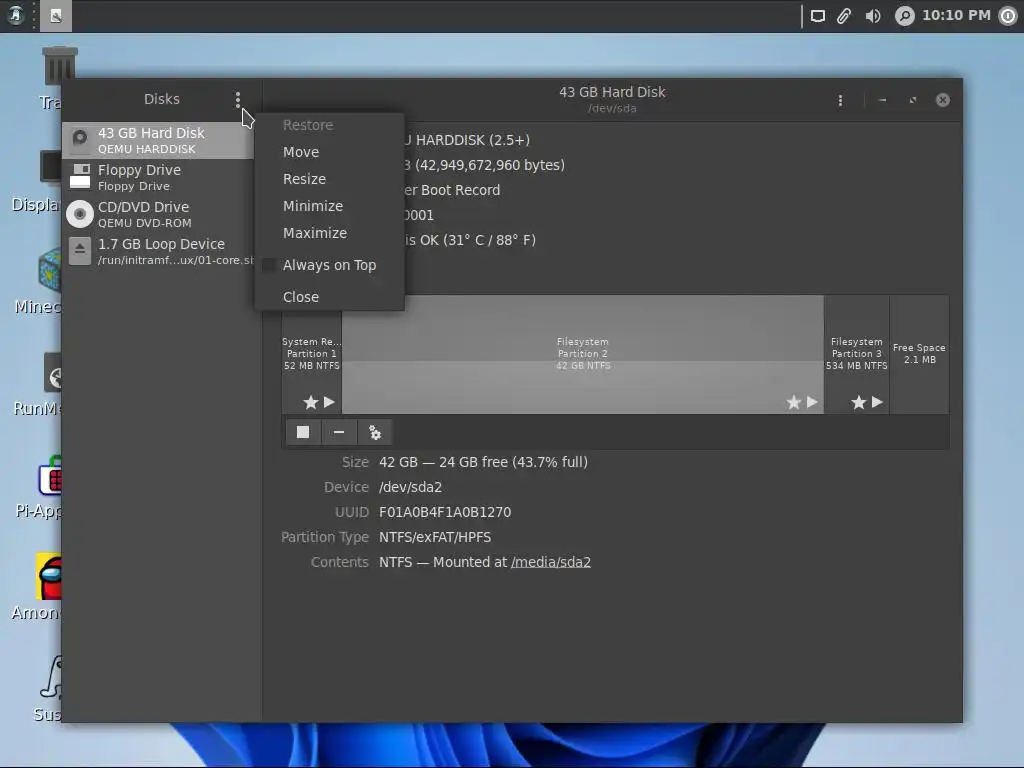Click the UUID value F01A0B4F1A0B1270
The image size is (1024, 768).
pos(445,512)
